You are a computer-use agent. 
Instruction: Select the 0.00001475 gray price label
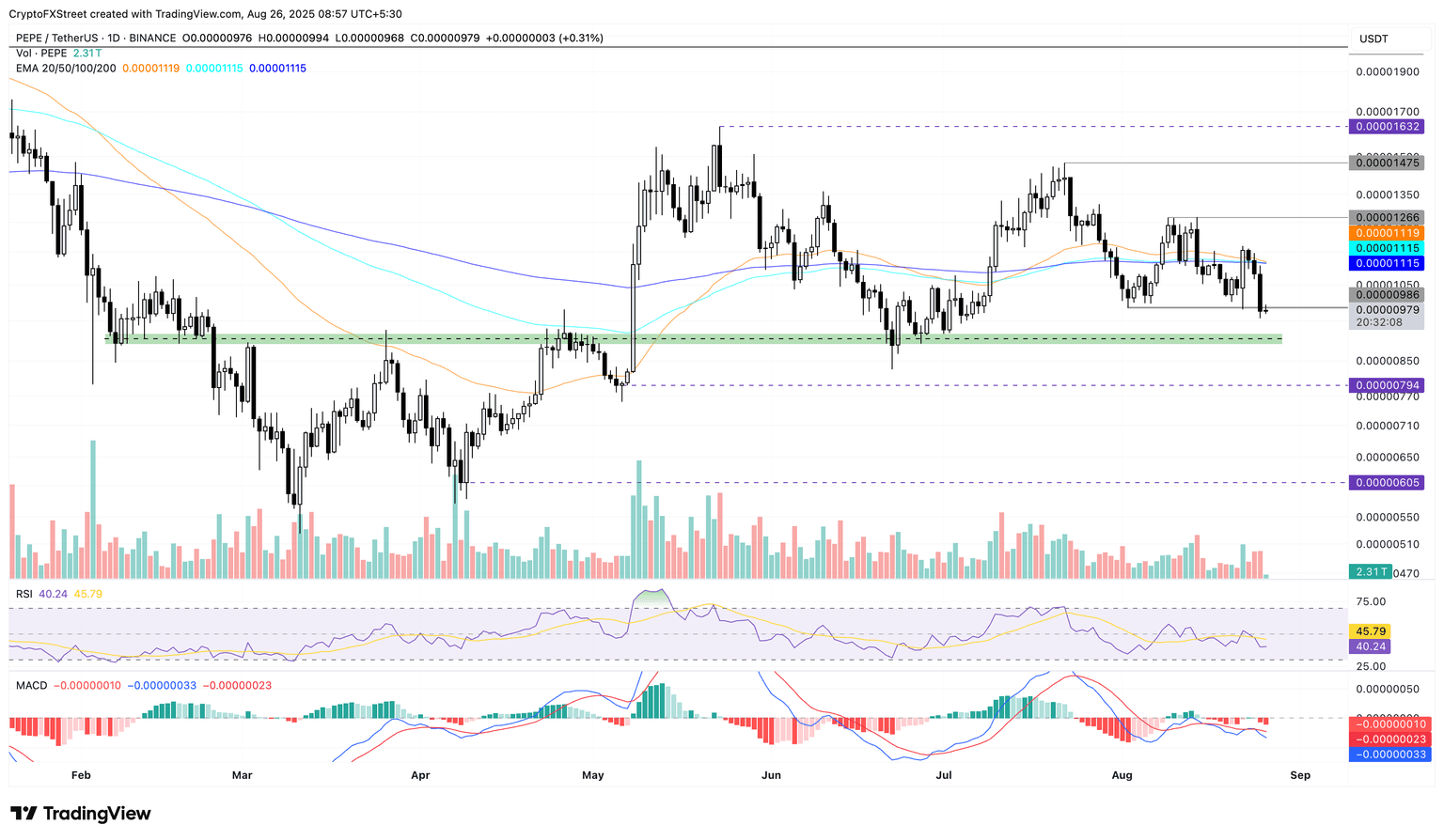coord(1386,163)
